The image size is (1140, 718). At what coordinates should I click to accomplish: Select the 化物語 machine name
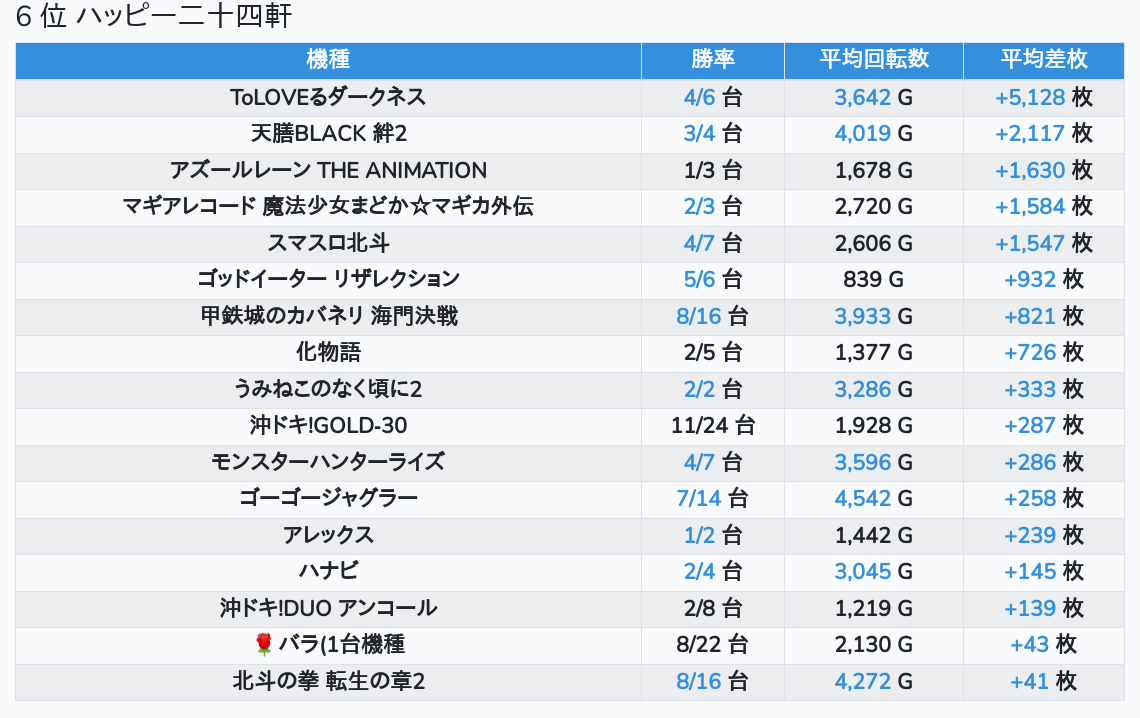328,352
